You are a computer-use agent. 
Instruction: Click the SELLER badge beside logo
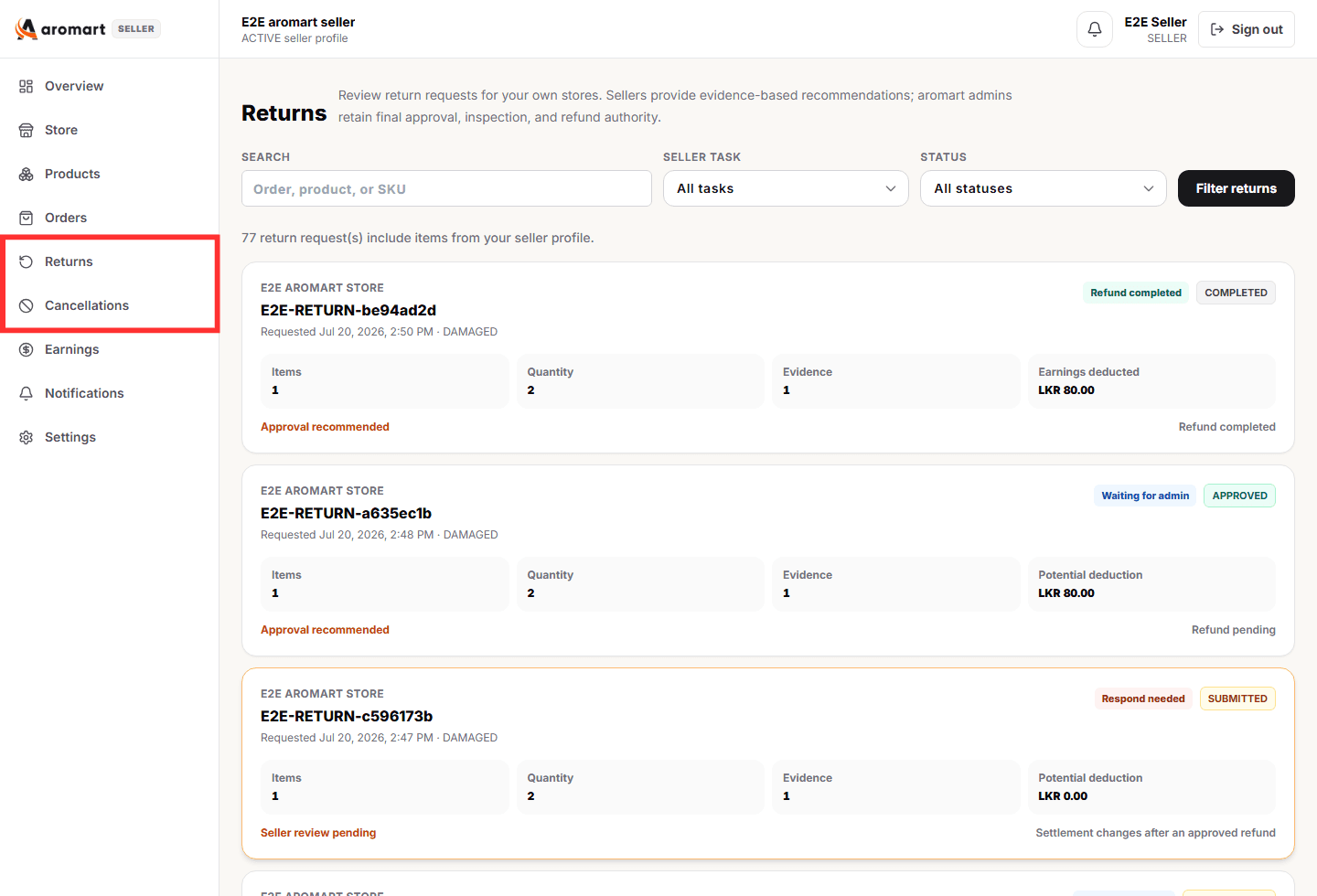click(x=136, y=29)
